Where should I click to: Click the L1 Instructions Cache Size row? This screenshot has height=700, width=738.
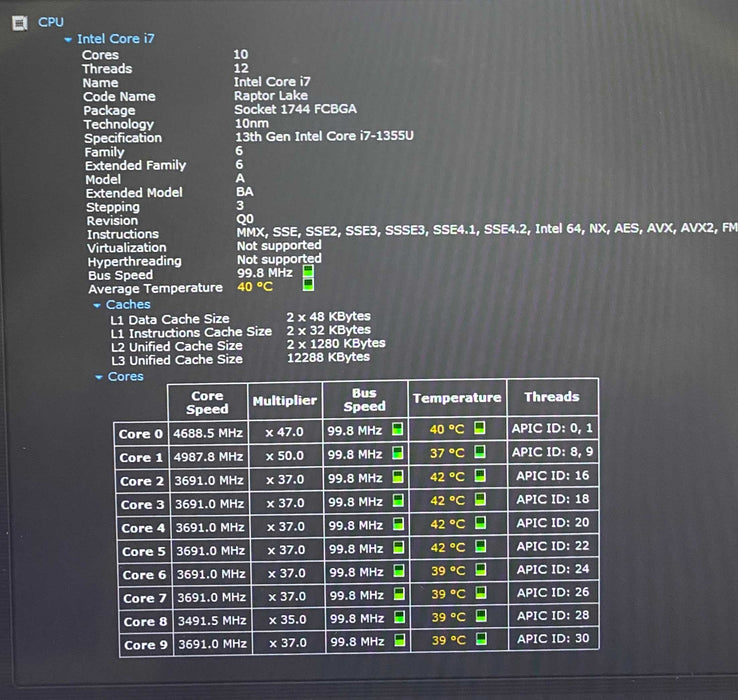pyautogui.click(x=241, y=331)
